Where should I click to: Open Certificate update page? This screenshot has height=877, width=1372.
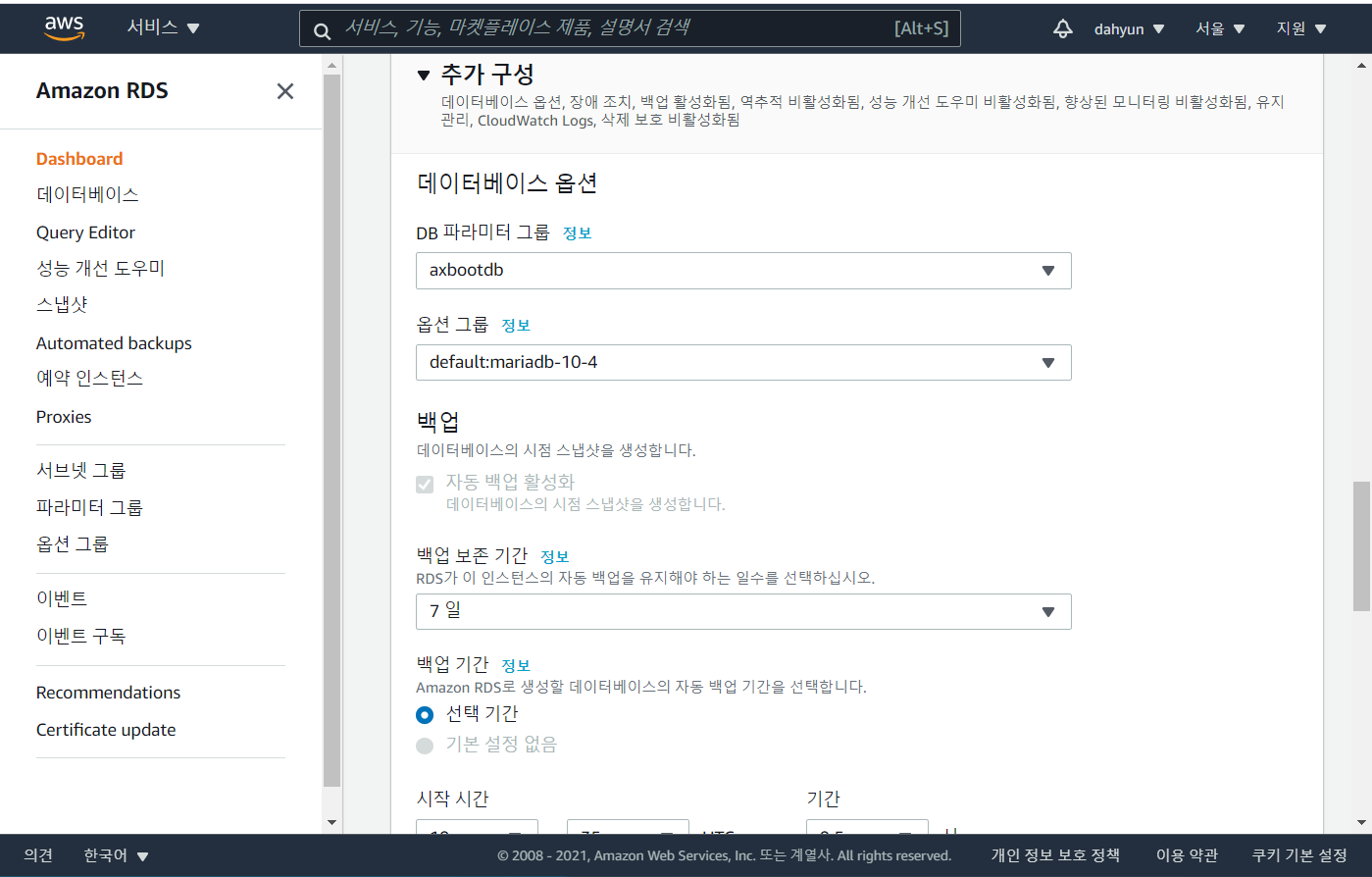(106, 730)
